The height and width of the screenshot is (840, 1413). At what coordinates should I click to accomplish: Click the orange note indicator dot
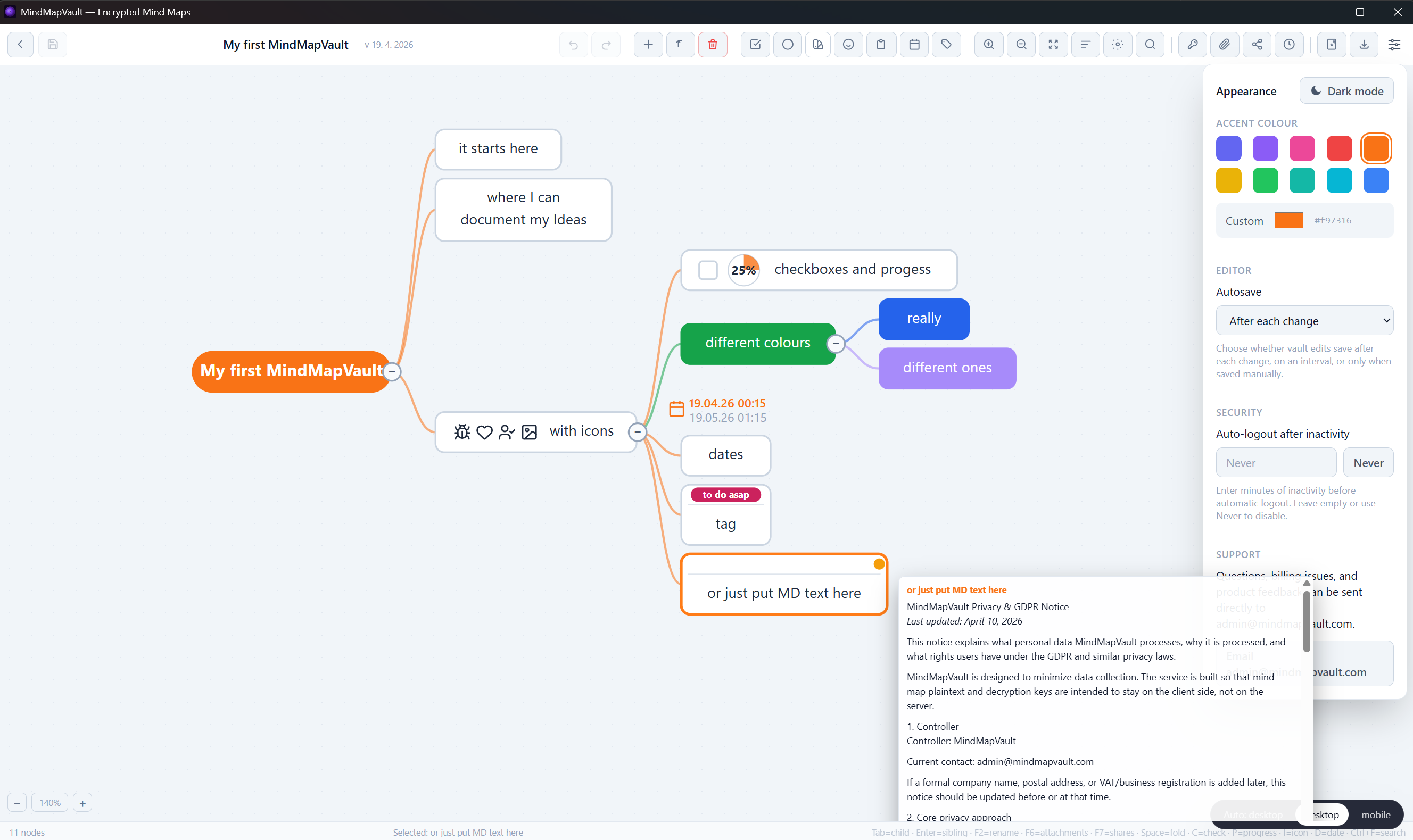pos(879,564)
